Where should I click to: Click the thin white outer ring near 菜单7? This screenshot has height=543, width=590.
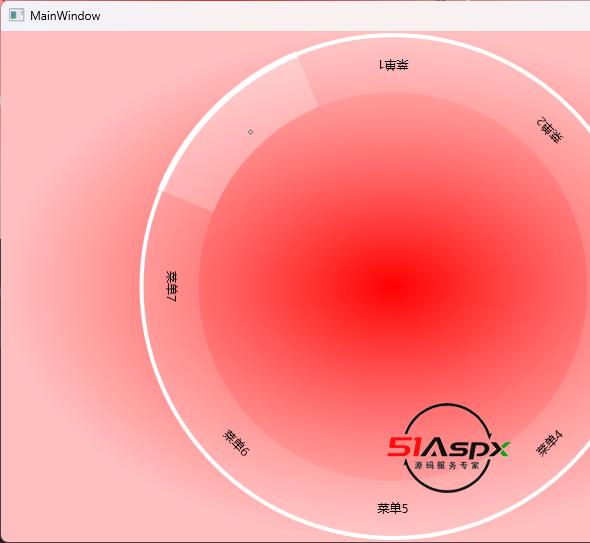coord(143,286)
